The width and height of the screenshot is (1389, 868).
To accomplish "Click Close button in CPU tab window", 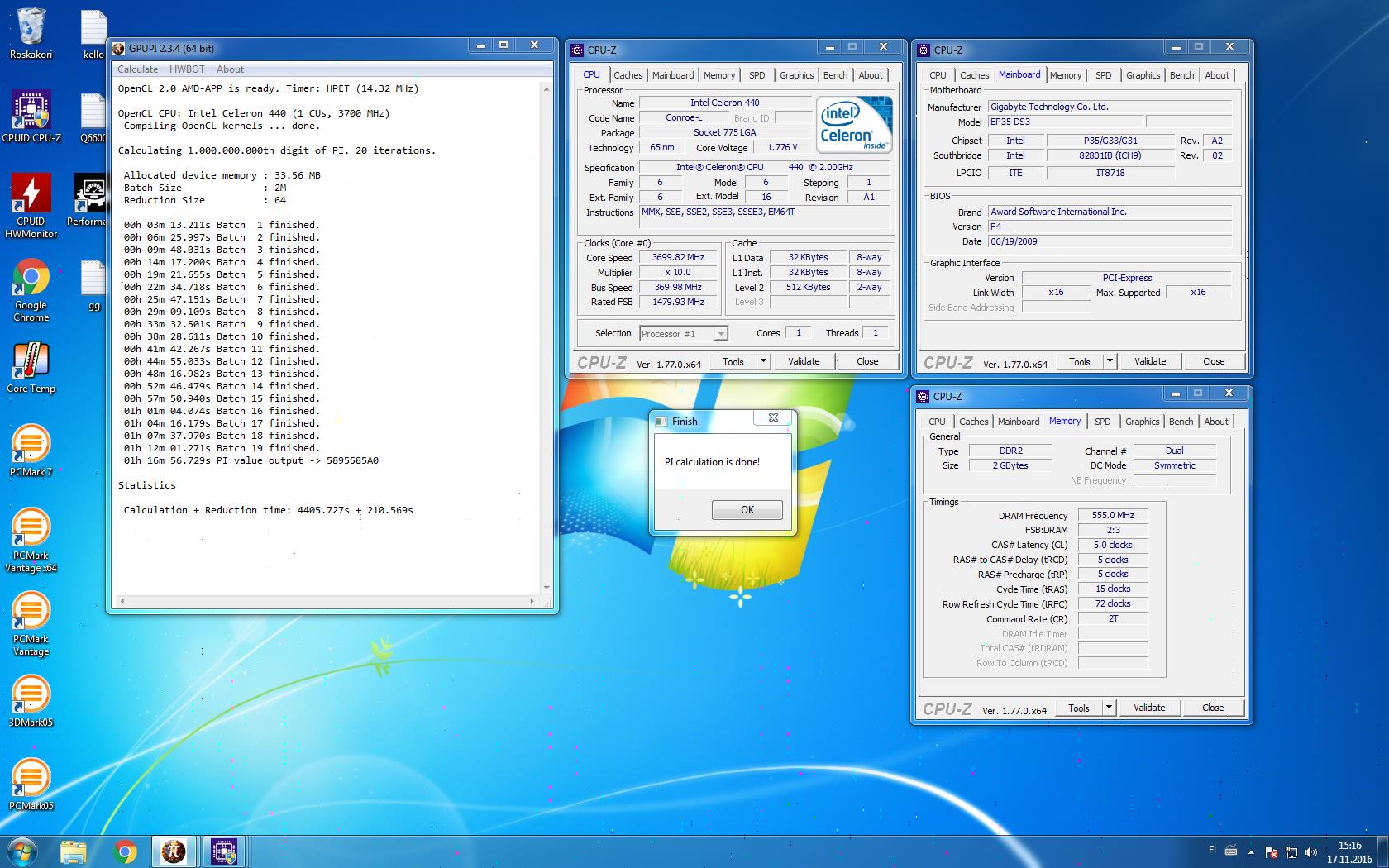I will (x=867, y=361).
